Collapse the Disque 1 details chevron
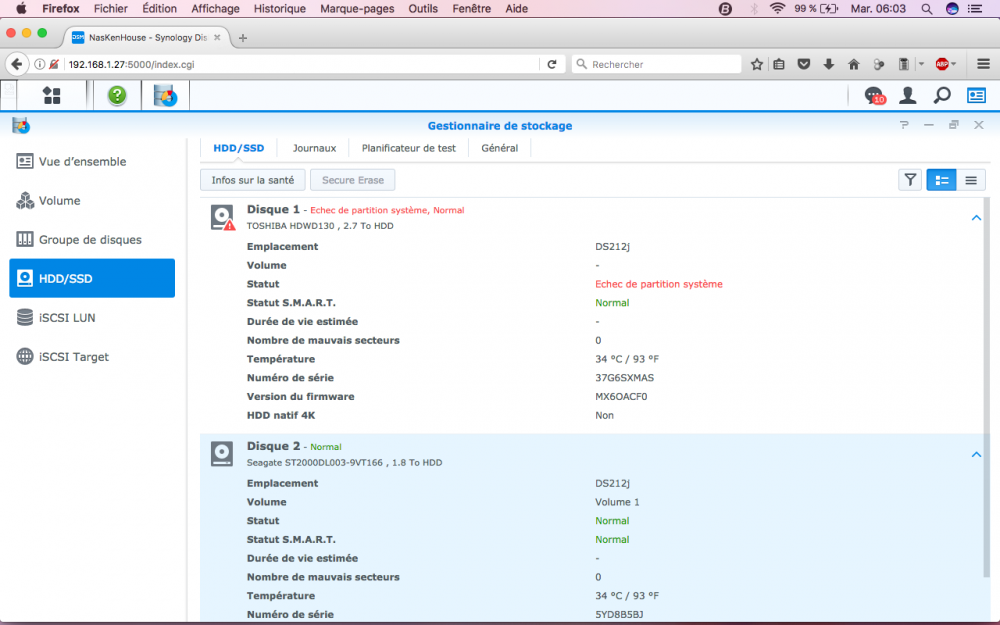1000x625 pixels. point(976,218)
